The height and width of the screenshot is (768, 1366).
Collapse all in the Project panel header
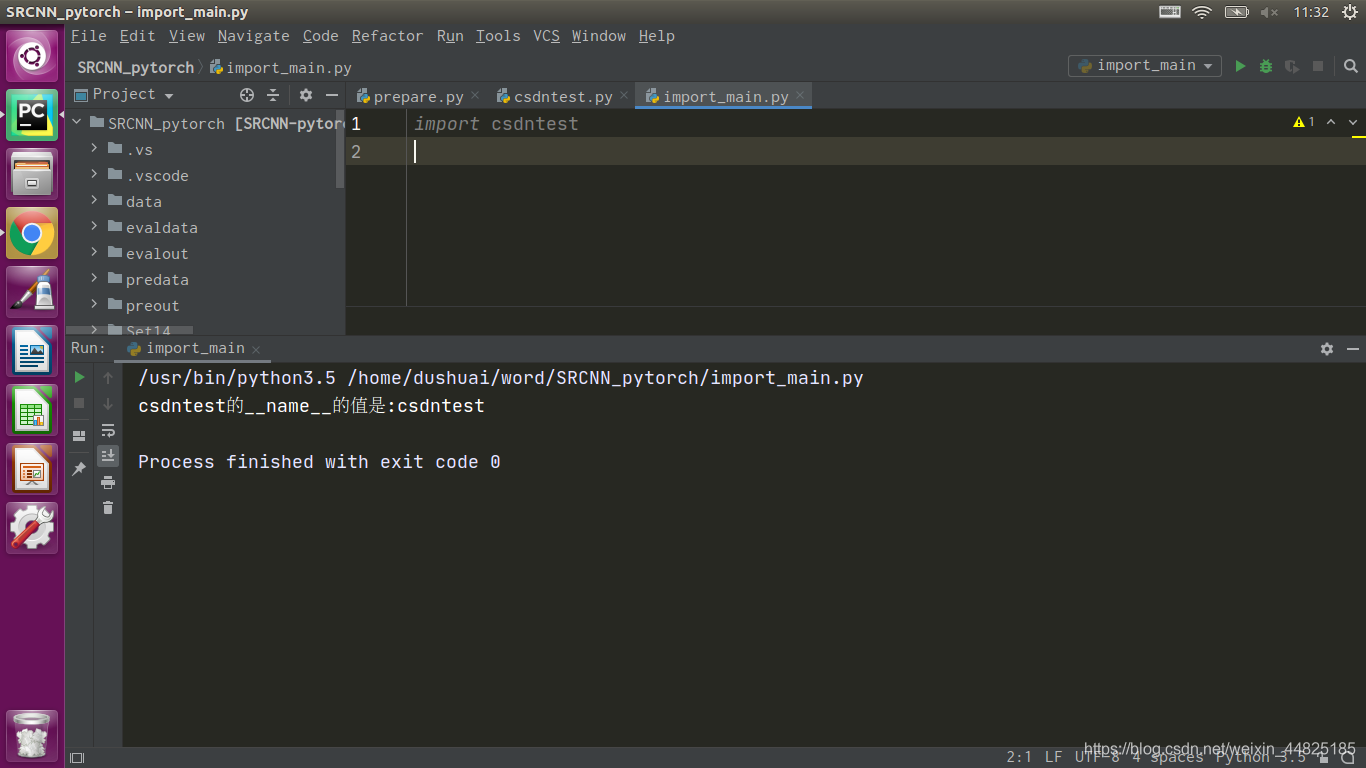pos(273,95)
